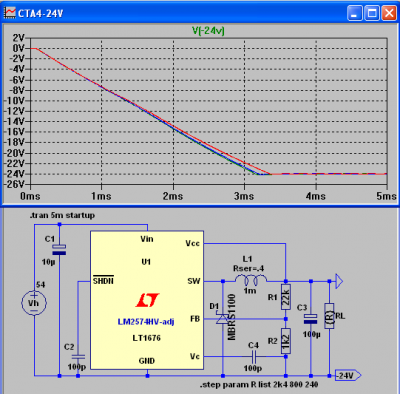This screenshot has height=394, width=400.
Task: Click the CTA4-24V title bar text
Action: pos(40,13)
